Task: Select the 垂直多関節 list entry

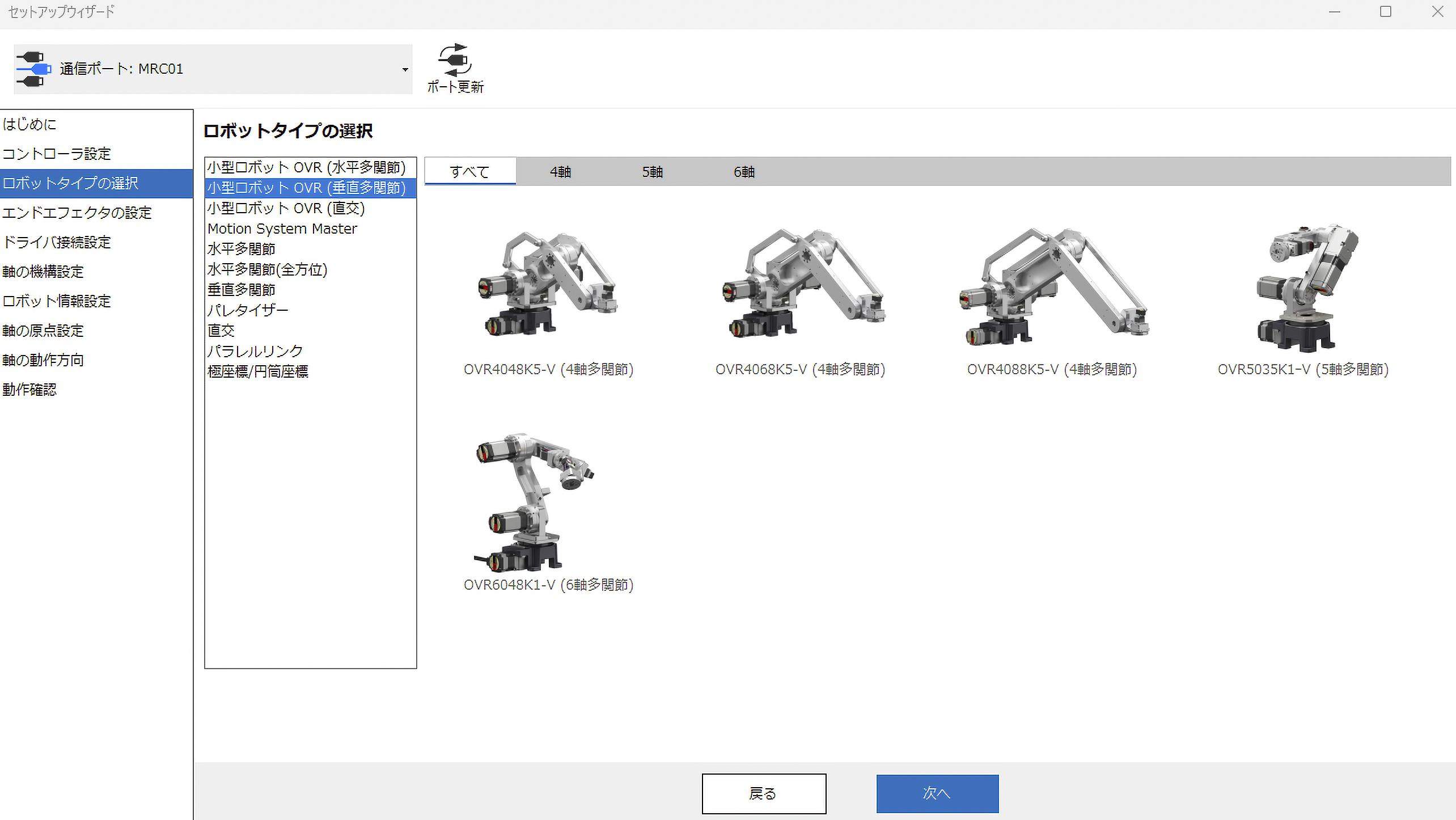Action: [x=310, y=290]
